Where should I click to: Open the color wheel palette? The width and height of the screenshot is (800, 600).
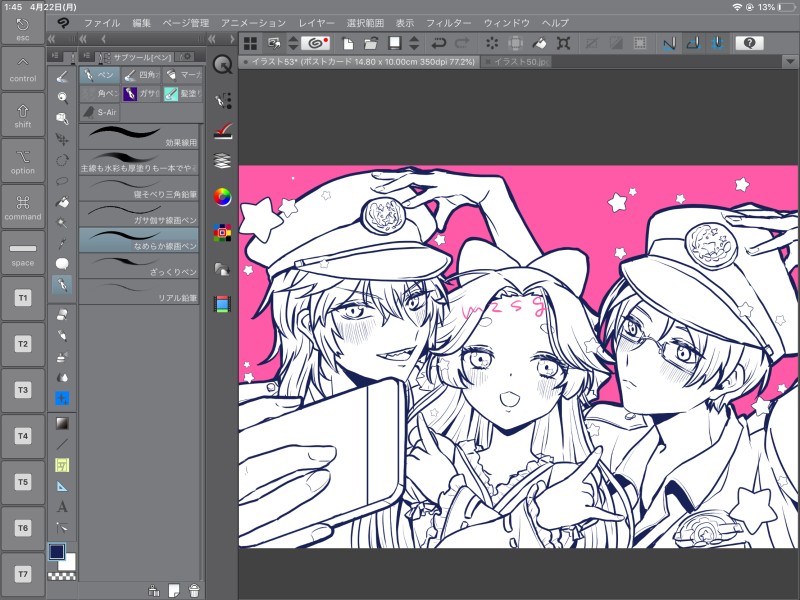click(x=223, y=197)
